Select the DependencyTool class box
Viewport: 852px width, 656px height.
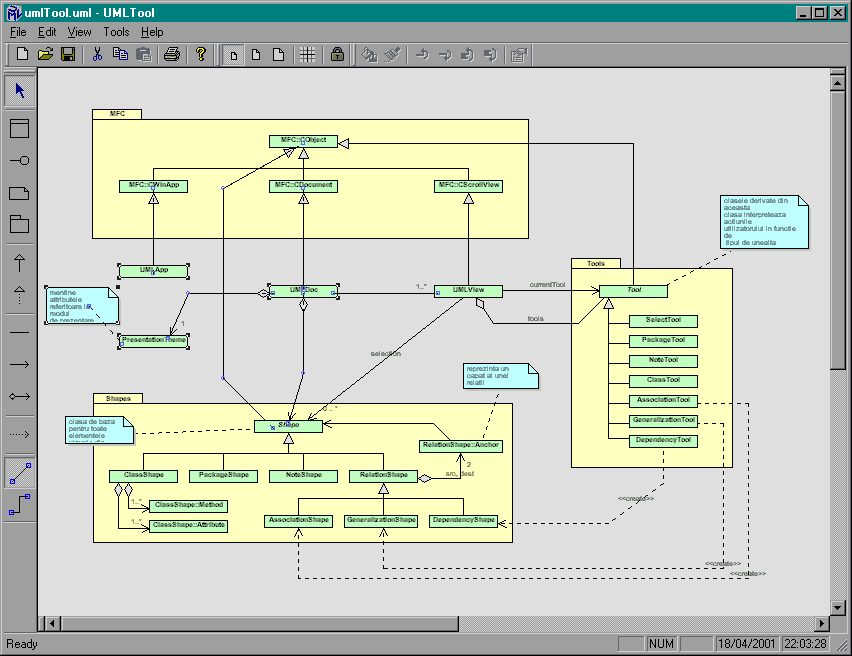click(663, 441)
